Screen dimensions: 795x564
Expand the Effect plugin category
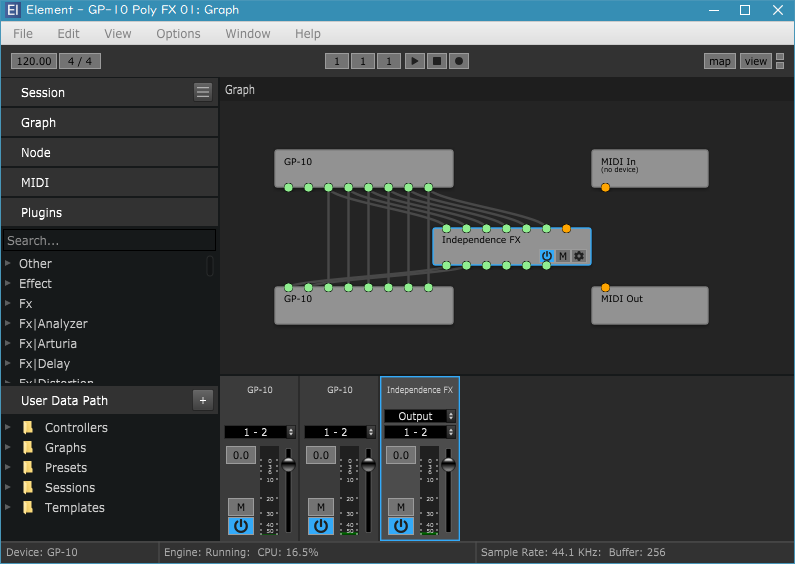point(8,283)
